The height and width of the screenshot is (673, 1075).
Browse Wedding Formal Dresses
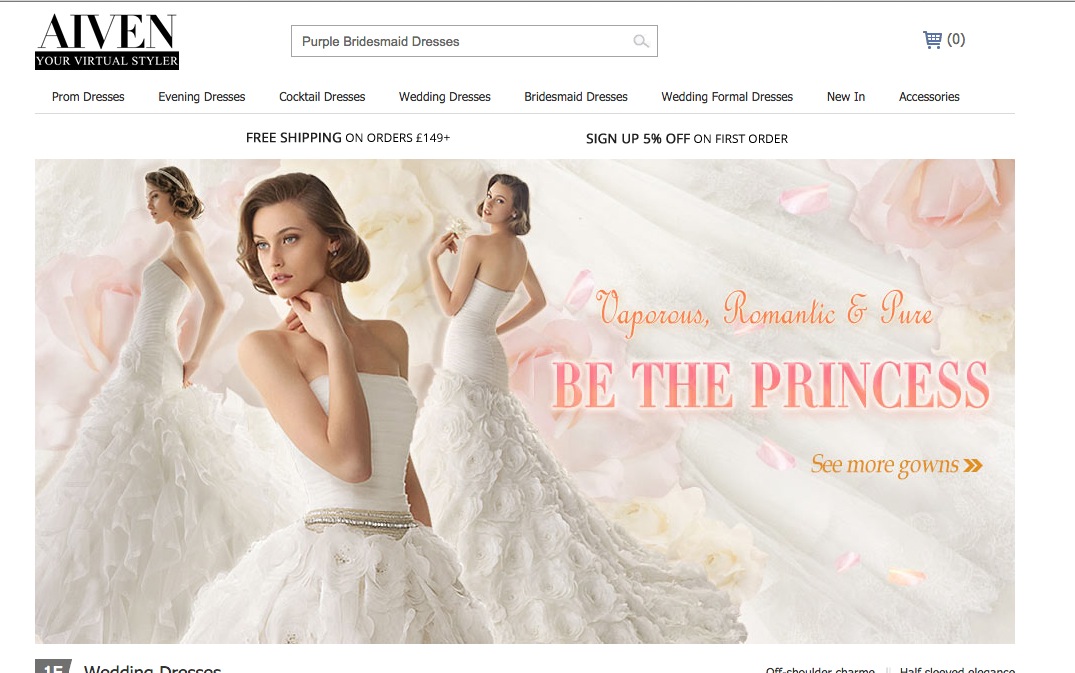point(727,97)
